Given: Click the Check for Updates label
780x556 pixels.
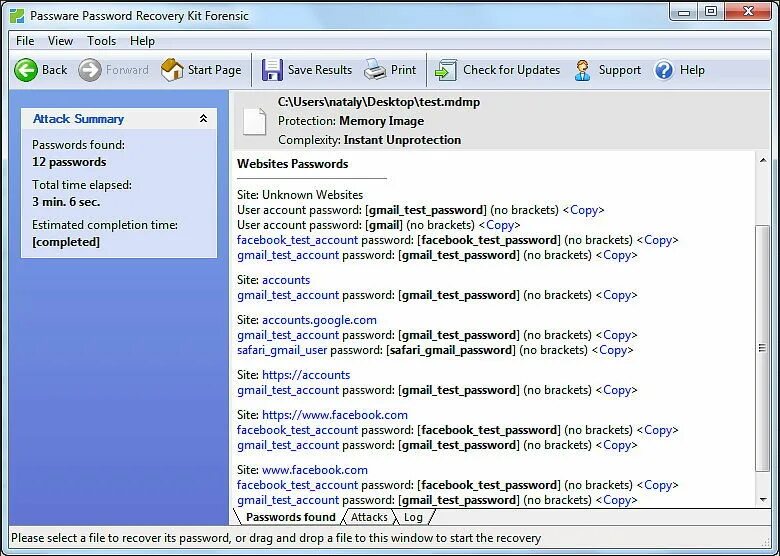Looking at the screenshot, I should point(511,70).
